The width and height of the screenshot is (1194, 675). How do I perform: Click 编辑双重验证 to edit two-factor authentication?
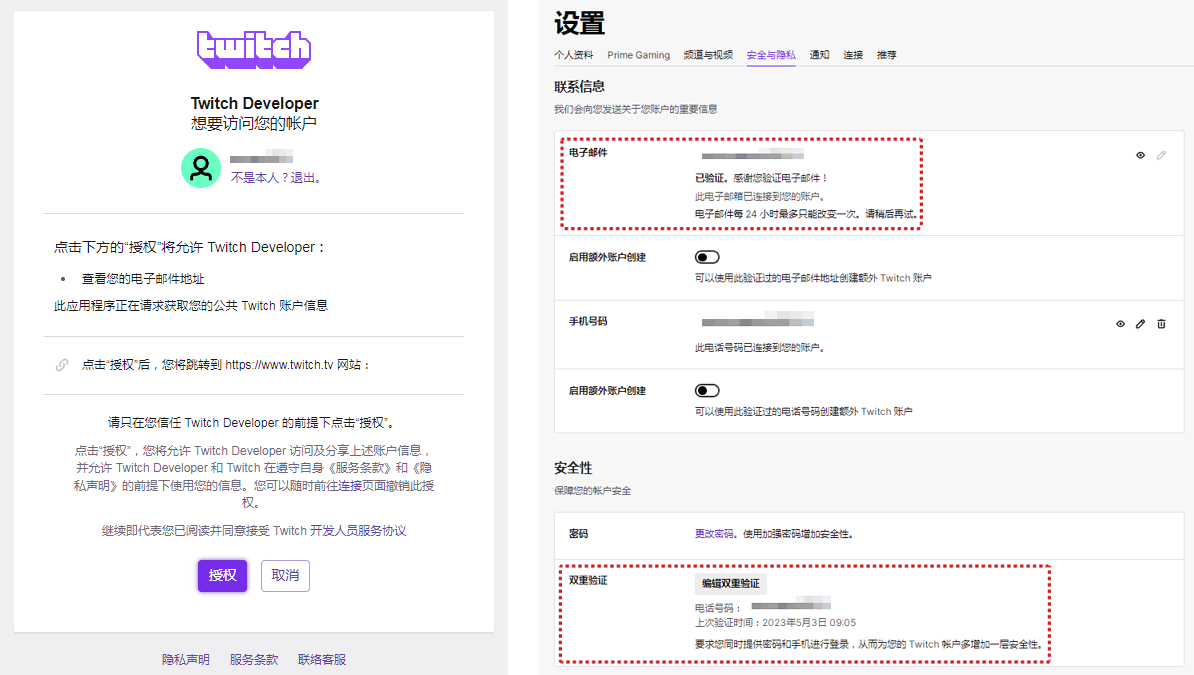coord(729,584)
